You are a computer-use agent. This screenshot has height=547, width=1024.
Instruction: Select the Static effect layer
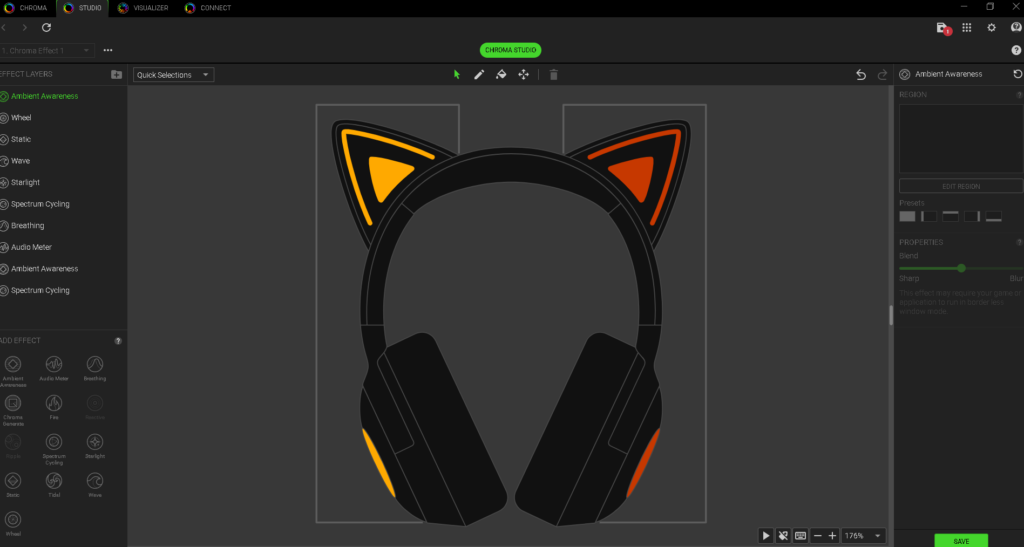(63, 139)
